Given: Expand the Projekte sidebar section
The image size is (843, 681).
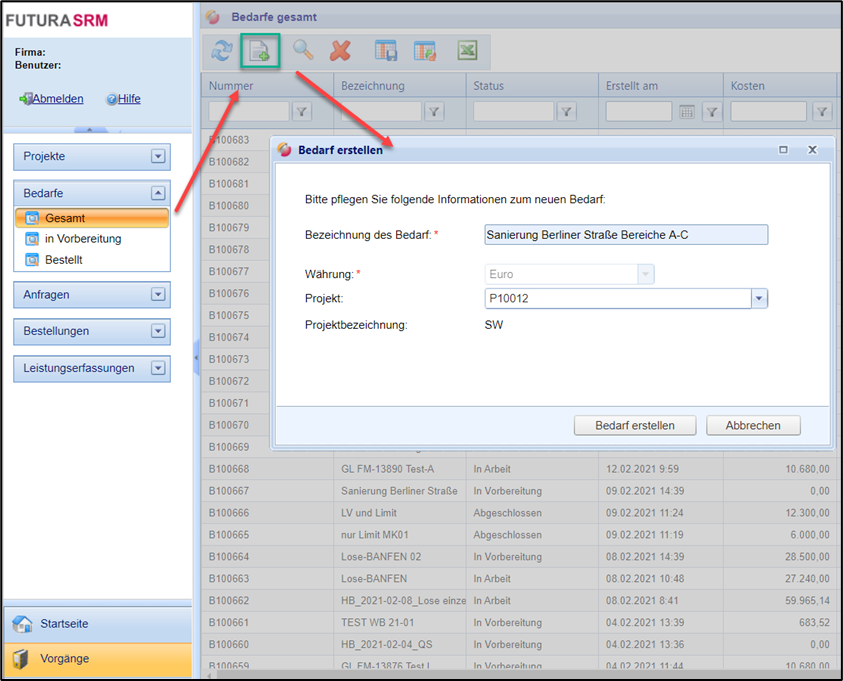Looking at the screenshot, I should pos(157,157).
